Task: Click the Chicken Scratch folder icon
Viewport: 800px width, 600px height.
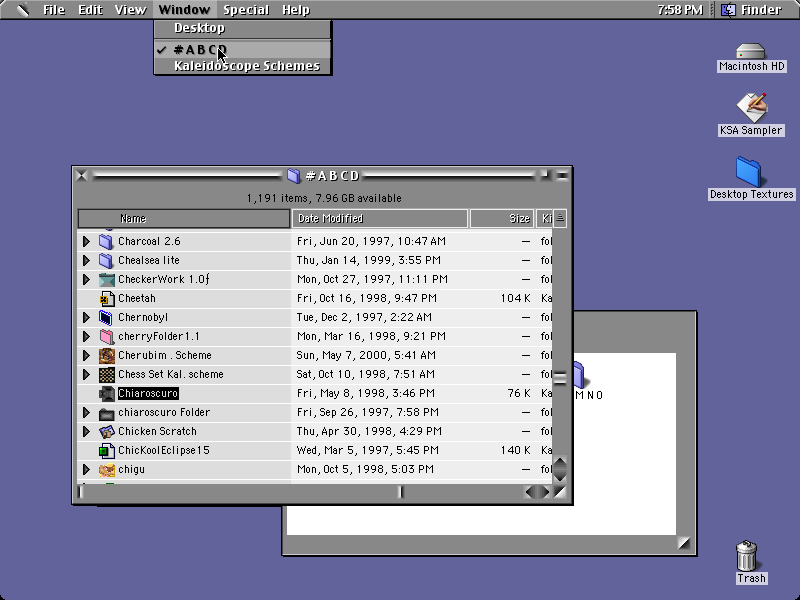Action: [107, 432]
